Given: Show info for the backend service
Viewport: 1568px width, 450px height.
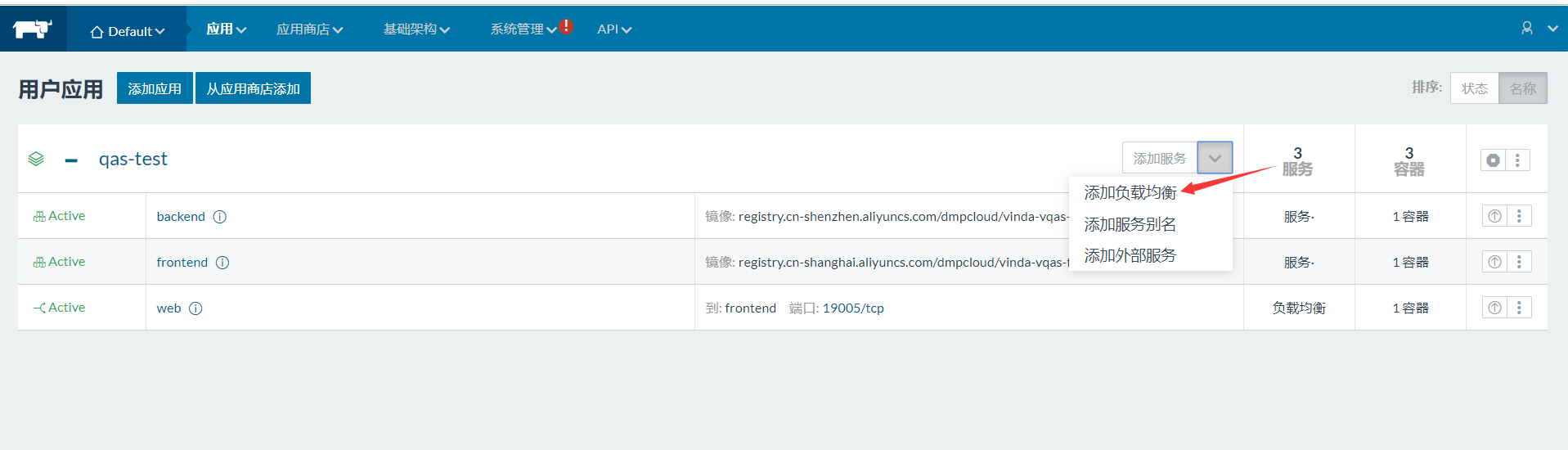Looking at the screenshot, I should click(219, 217).
